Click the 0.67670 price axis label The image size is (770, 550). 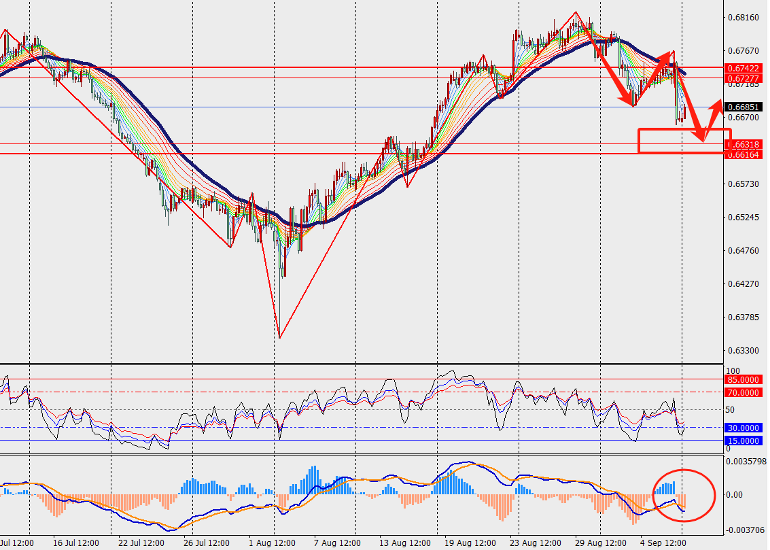(743, 51)
